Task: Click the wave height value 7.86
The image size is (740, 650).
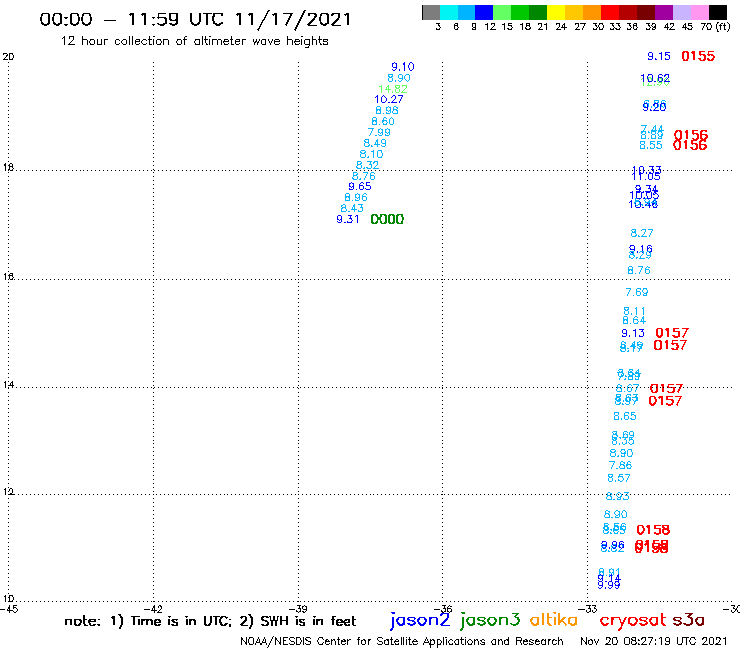Action: [x=620, y=465]
